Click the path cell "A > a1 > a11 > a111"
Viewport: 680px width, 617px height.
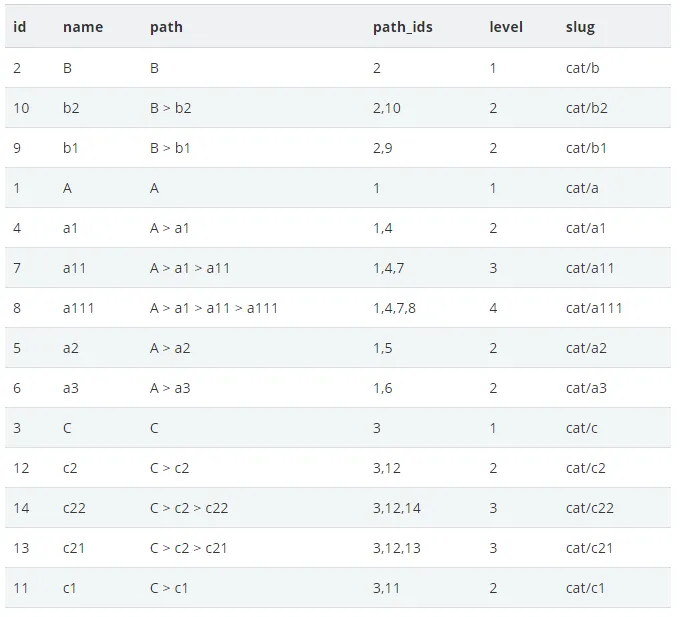(x=214, y=308)
